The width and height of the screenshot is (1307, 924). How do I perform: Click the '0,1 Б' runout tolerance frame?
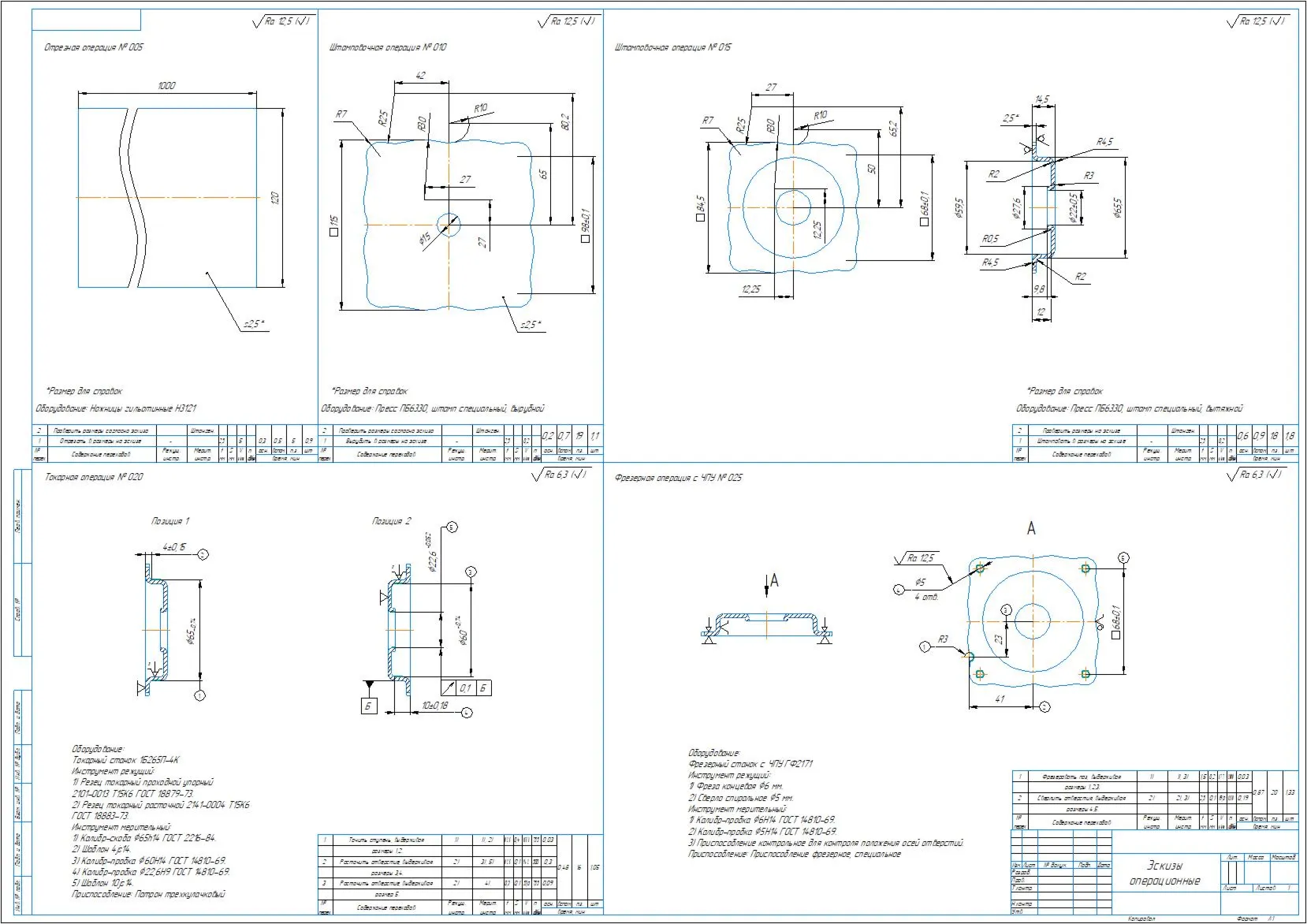[x=467, y=687]
